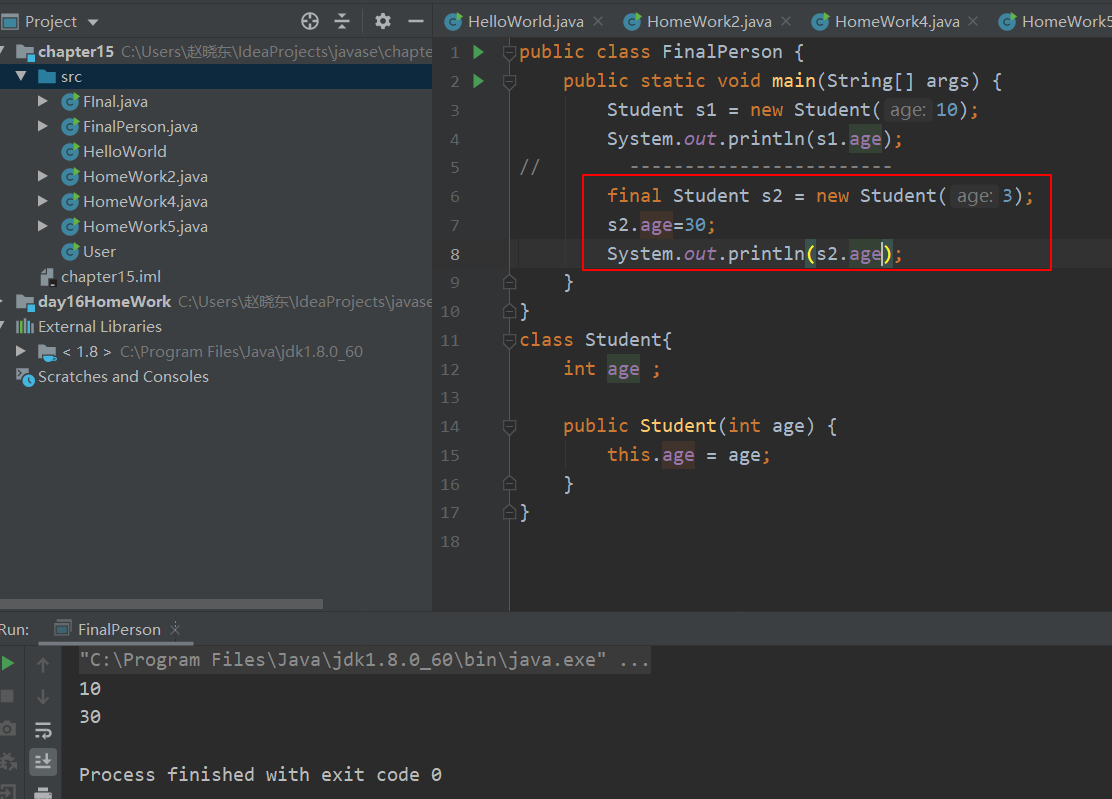Open the Project view settings gear
The height and width of the screenshot is (799, 1112).
tap(382, 20)
